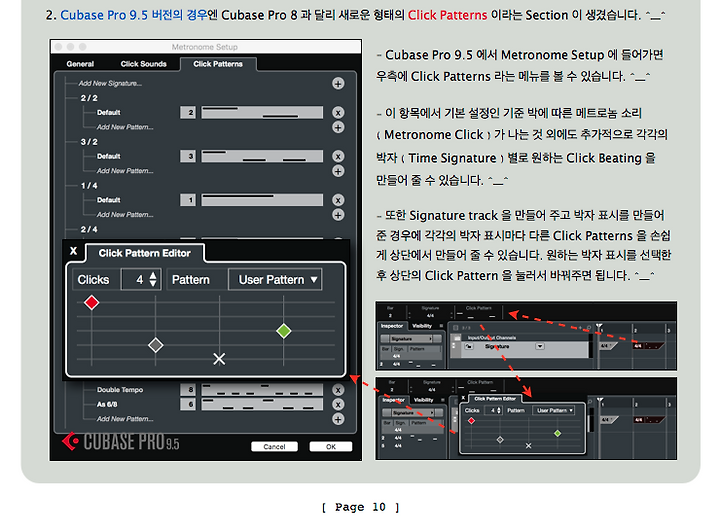Select the Double Tempo pattern row
The image size is (720, 531).
120,390
